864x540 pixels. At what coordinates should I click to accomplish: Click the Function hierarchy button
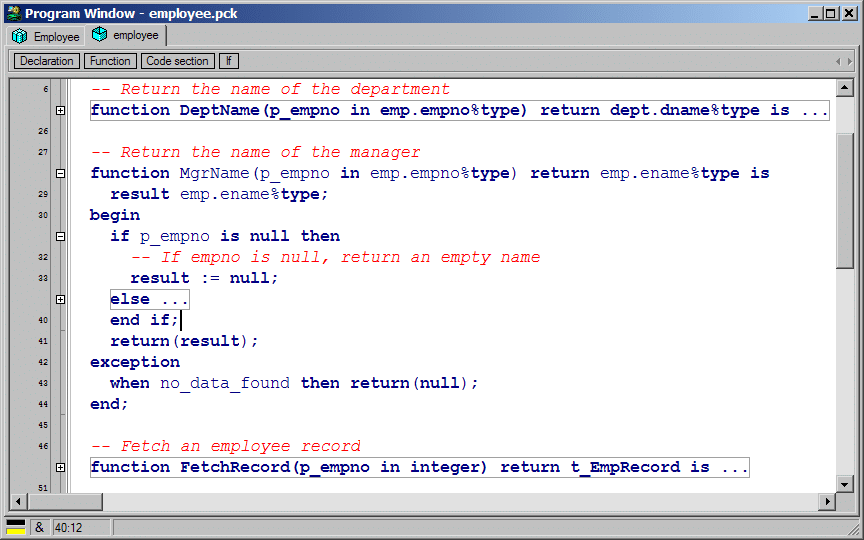click(110, 61)
